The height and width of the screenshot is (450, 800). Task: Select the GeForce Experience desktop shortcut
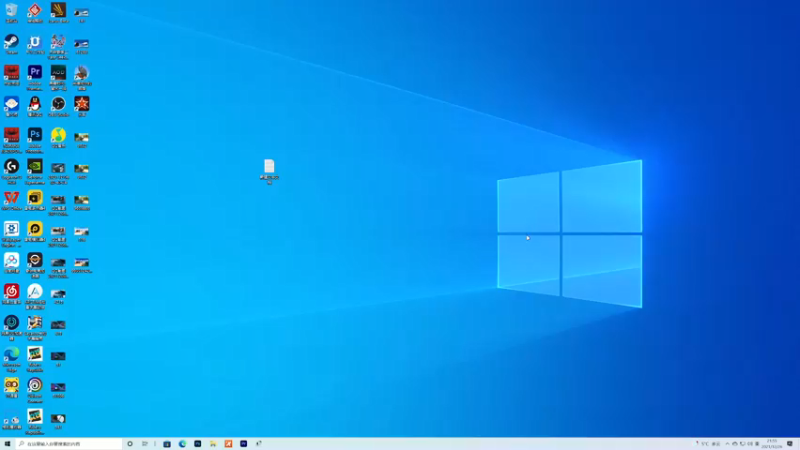[35, 172]
